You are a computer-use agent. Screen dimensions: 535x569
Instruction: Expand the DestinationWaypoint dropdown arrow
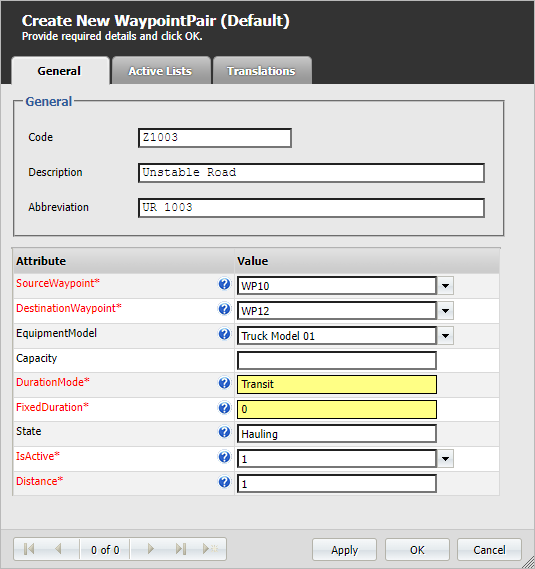445,311
